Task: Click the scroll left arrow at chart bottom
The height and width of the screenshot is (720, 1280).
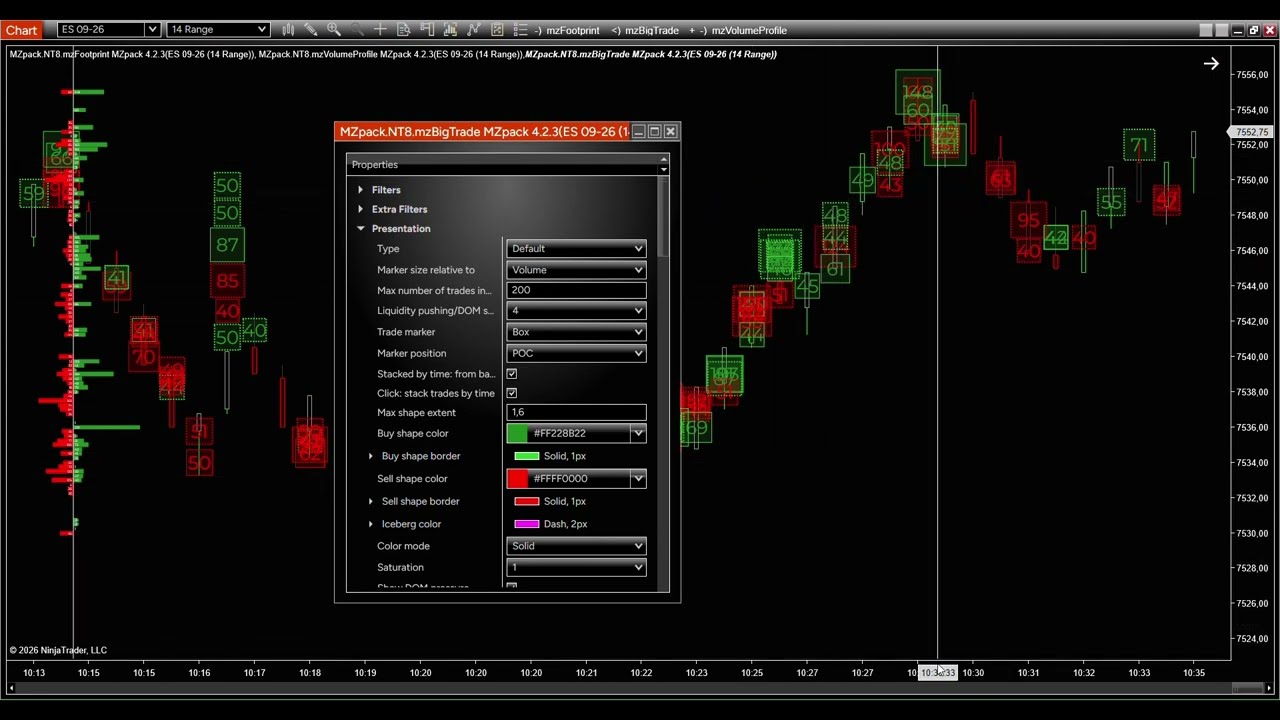Action: tap(12, 688)
